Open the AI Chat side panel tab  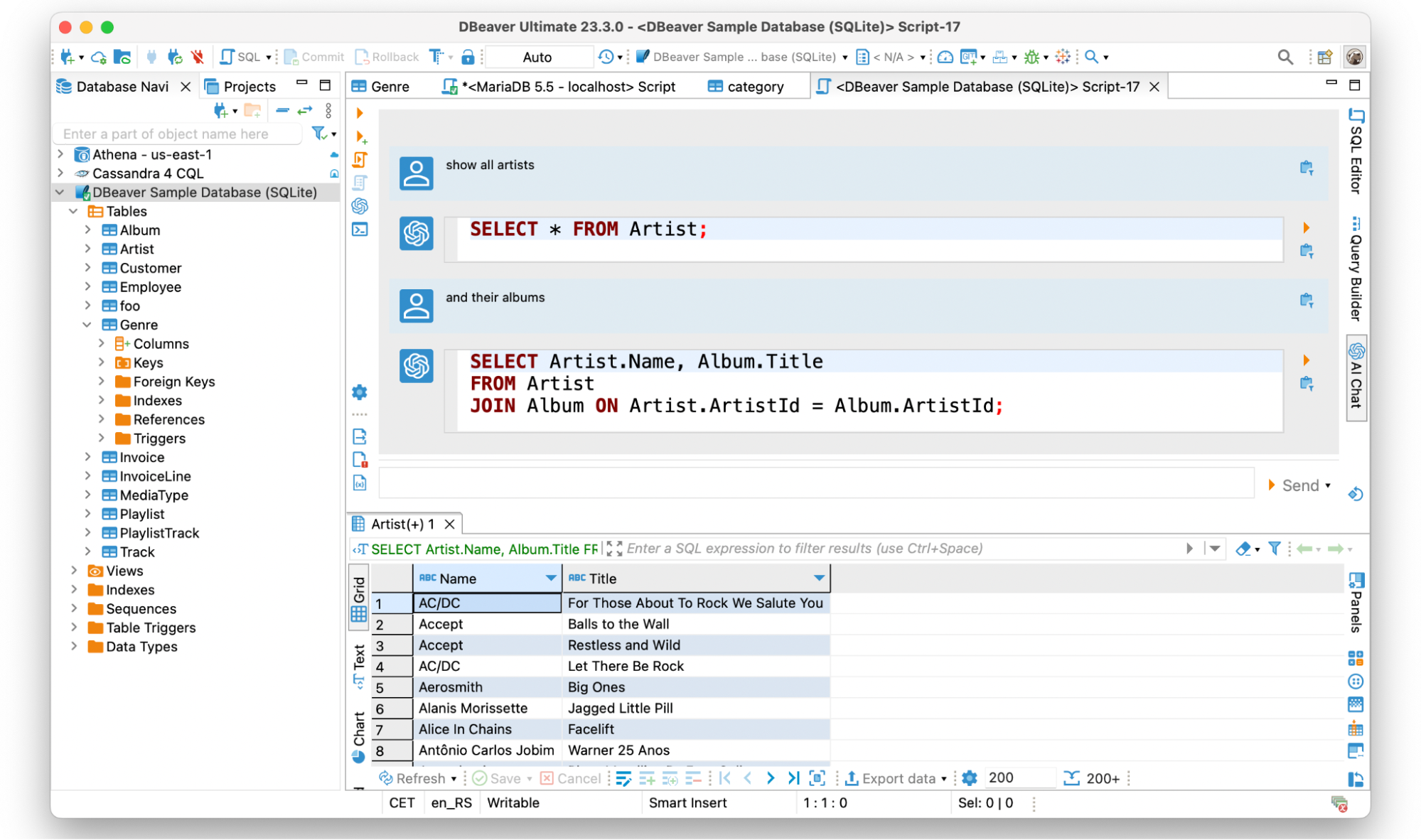click(x=1356, y=377)
